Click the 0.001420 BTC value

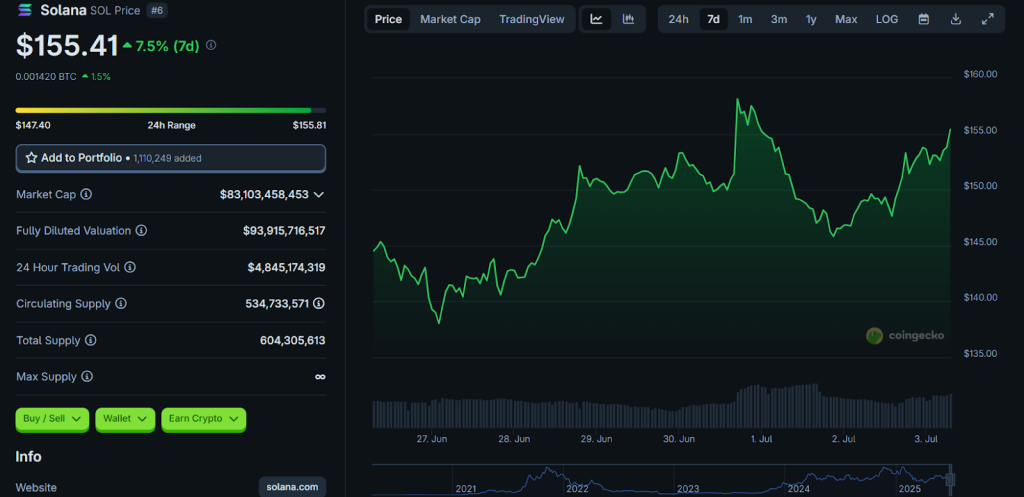[46, 76]
